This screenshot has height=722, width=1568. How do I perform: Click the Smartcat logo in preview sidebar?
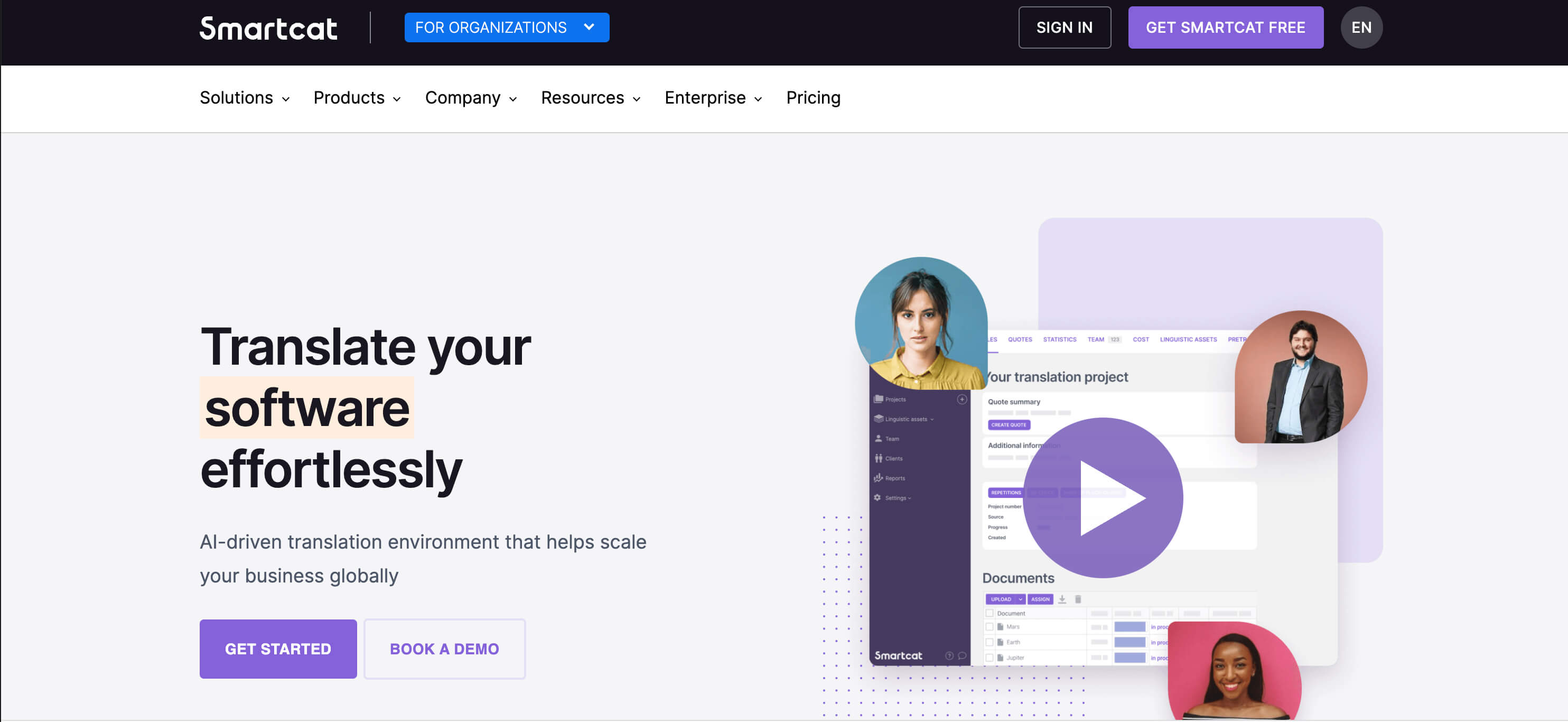(x=898, y=655)
